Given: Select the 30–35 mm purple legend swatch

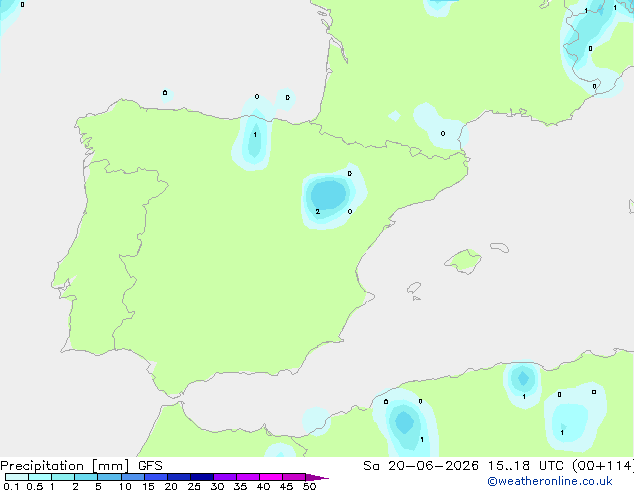Looking at the screenshot, I should coord(225,477).
